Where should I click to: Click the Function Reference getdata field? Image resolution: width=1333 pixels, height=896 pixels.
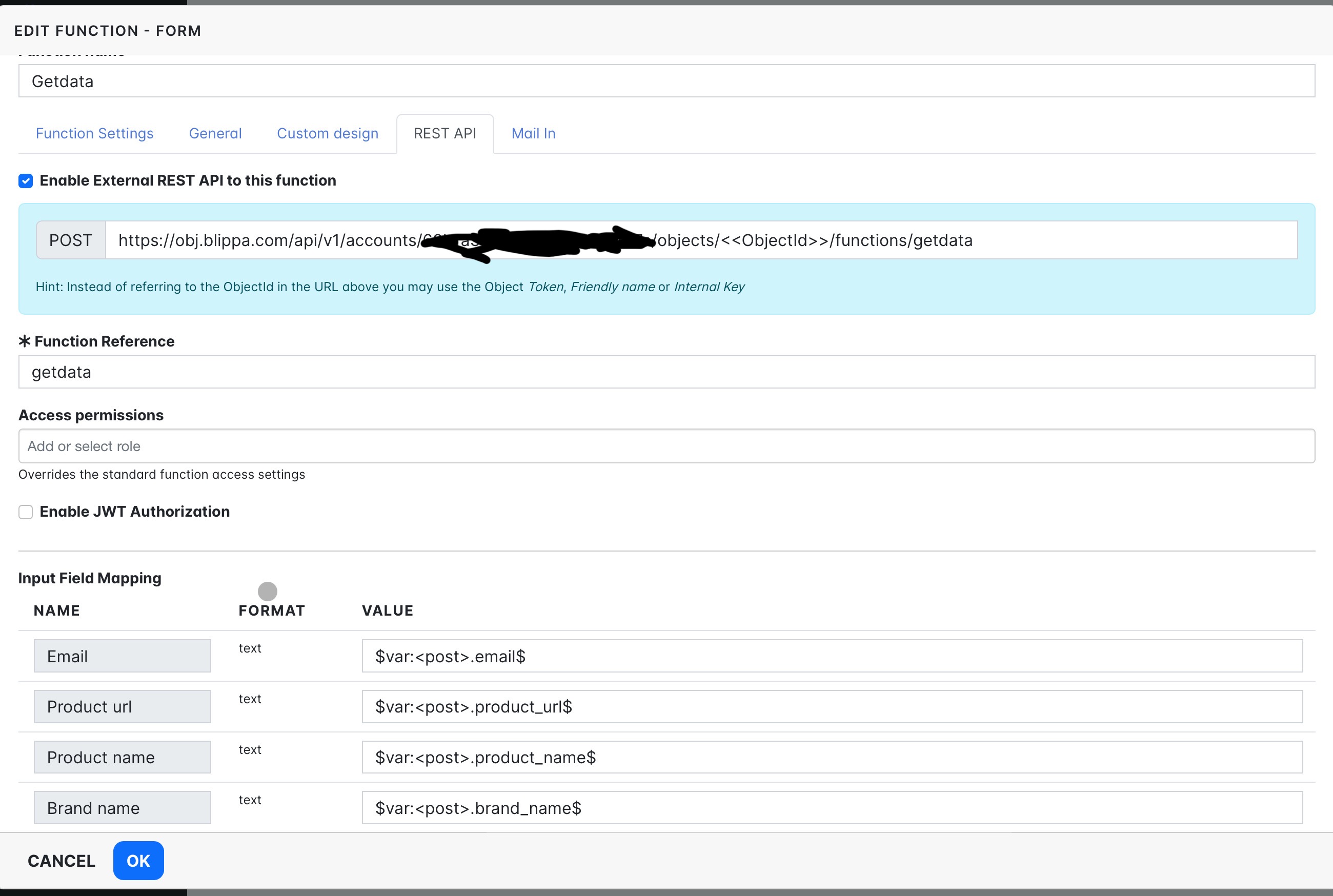click(x=666, y=373)
